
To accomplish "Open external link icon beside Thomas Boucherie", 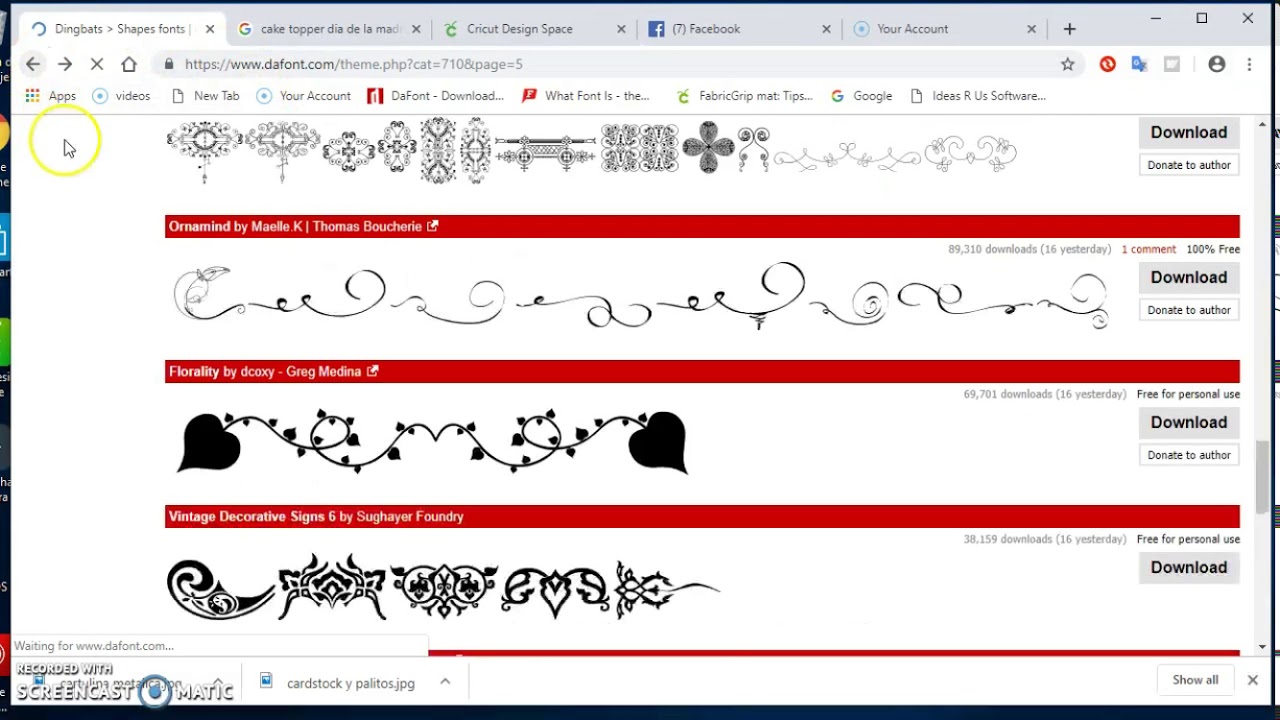I will coord(433,226).
